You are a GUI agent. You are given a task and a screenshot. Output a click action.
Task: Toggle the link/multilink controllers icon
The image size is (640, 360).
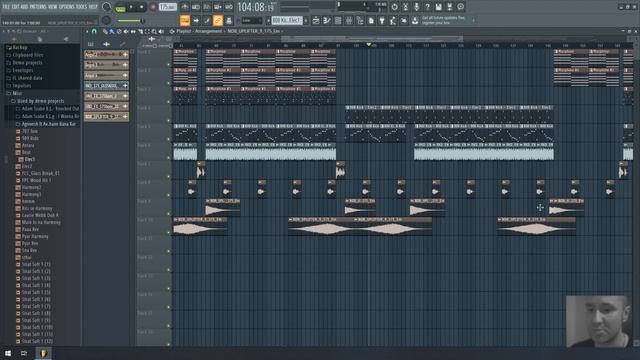(x=218, y=20)
